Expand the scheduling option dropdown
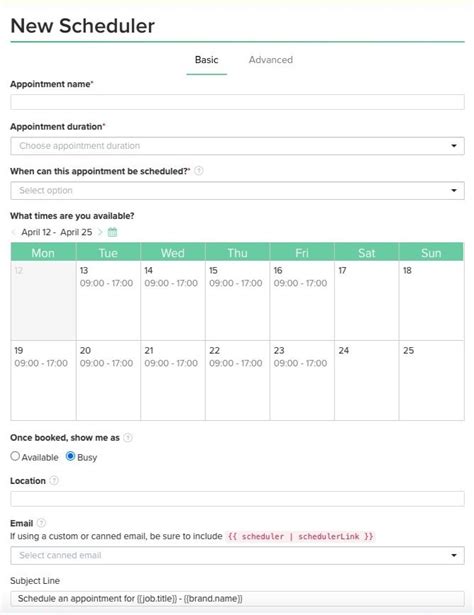The width and height of the screenshot is (474, 615). pos(237,191)
